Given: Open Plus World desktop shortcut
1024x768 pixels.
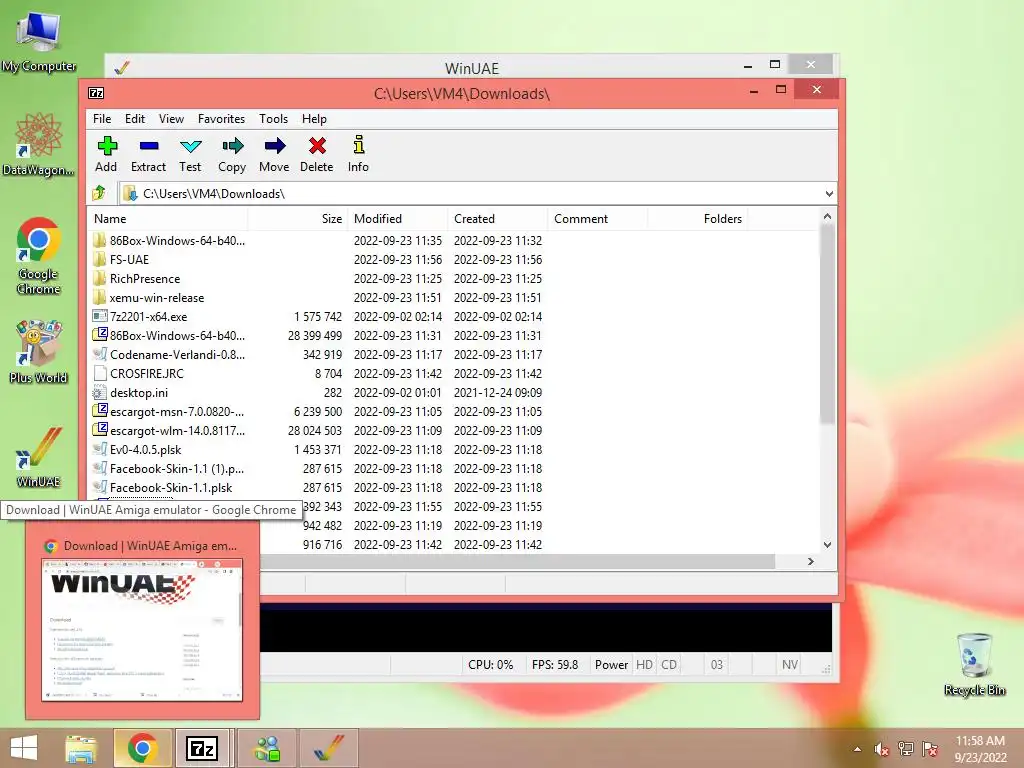Looking at the screenshot, I should 39,351.
